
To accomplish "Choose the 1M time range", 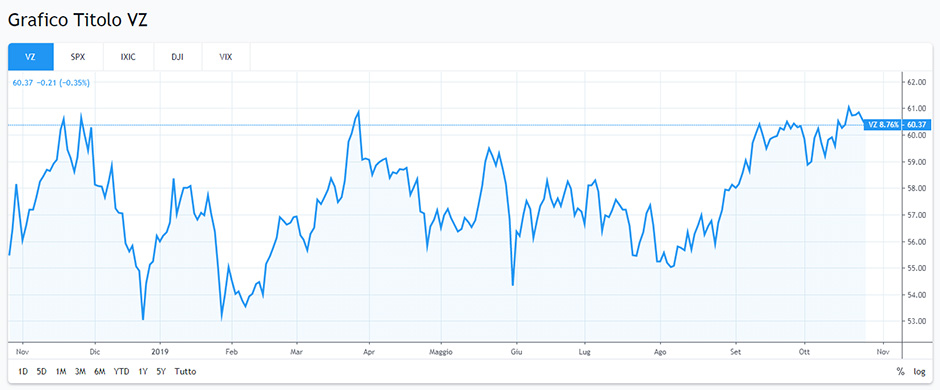I will click(61, 371).
